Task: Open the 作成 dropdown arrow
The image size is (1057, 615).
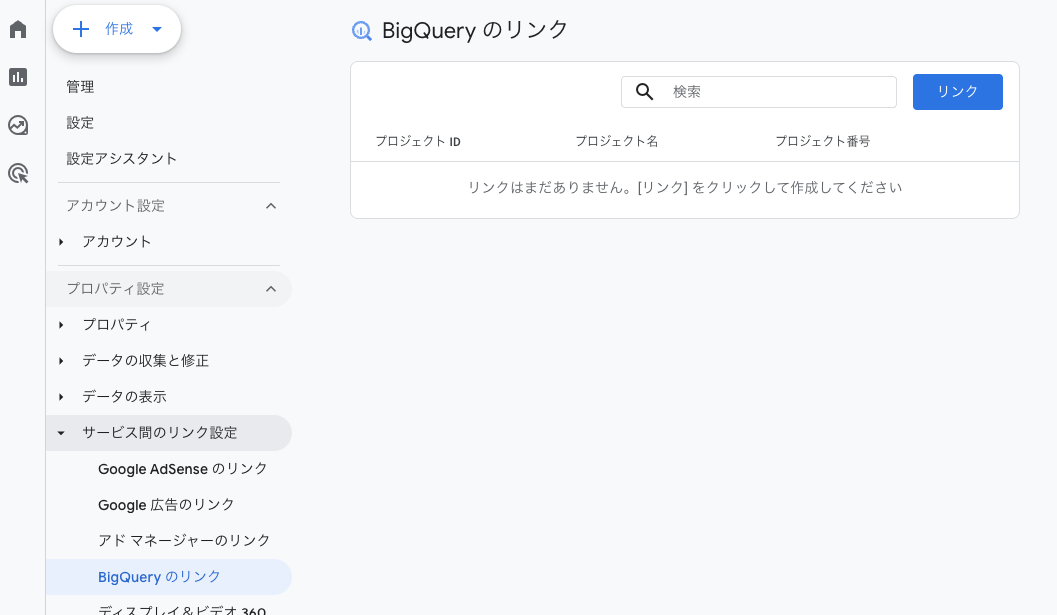Action: [157, 29]
